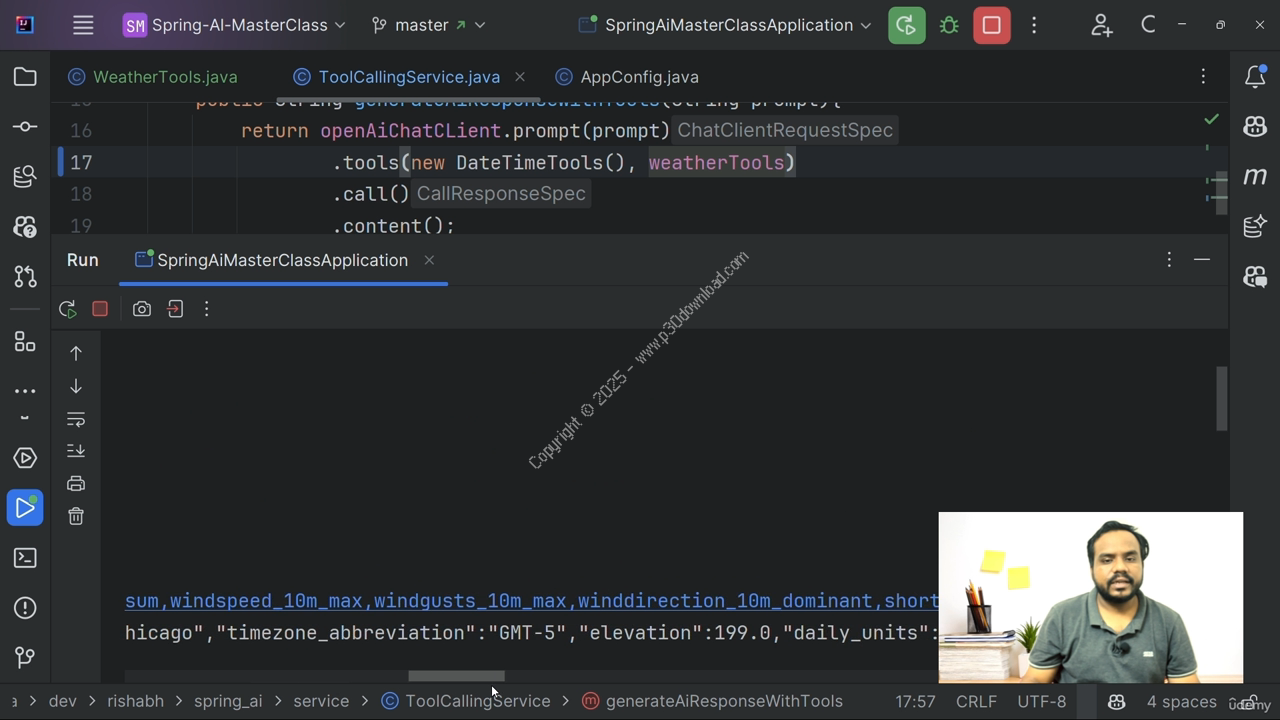1280x720 pixels.
Task: Open the Project folder tool window
Action: pos(25,77)
